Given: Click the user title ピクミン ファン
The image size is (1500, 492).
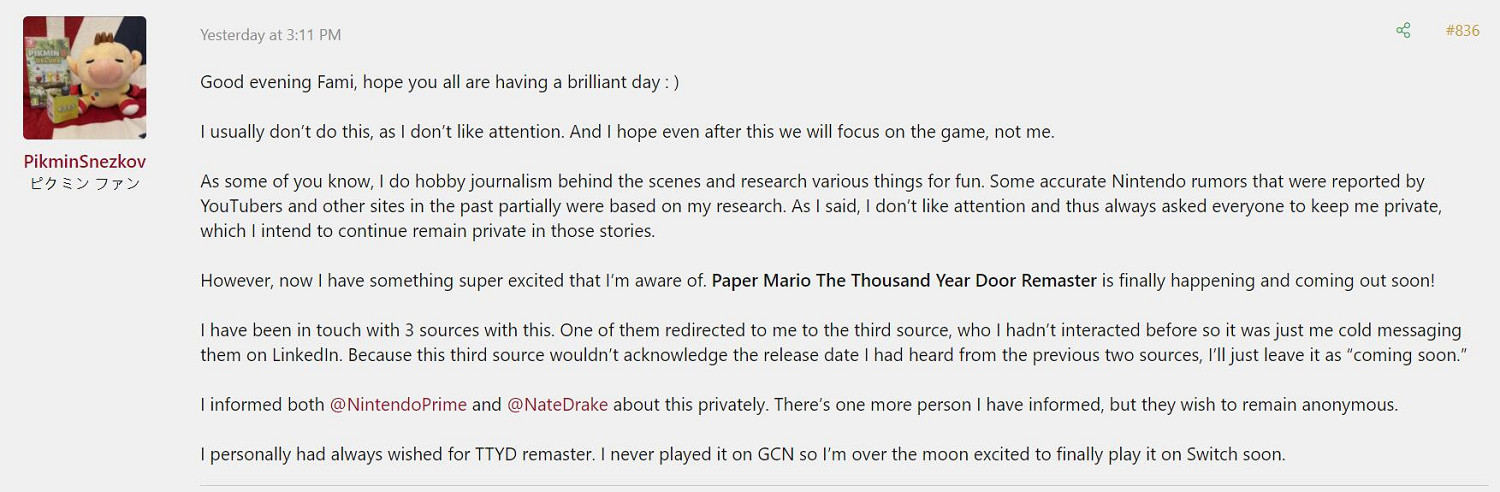Looking at the screenshot, I should pyautogui.click(x=84, y=184).
